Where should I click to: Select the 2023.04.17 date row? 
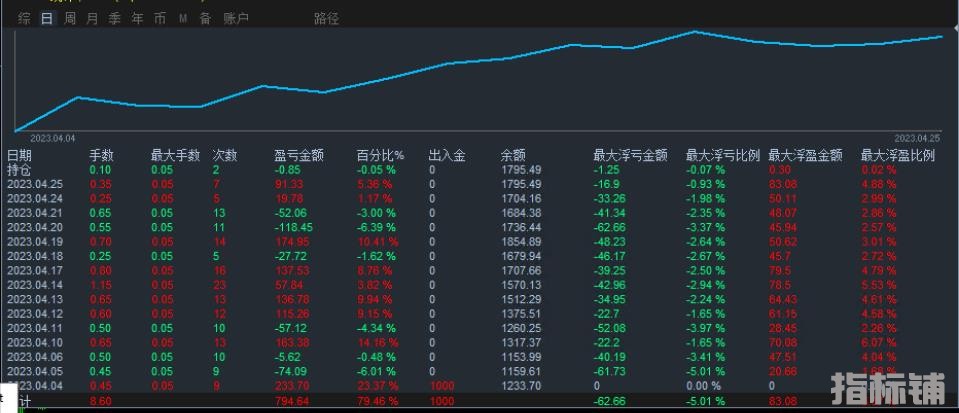click(x=480, y=270)
